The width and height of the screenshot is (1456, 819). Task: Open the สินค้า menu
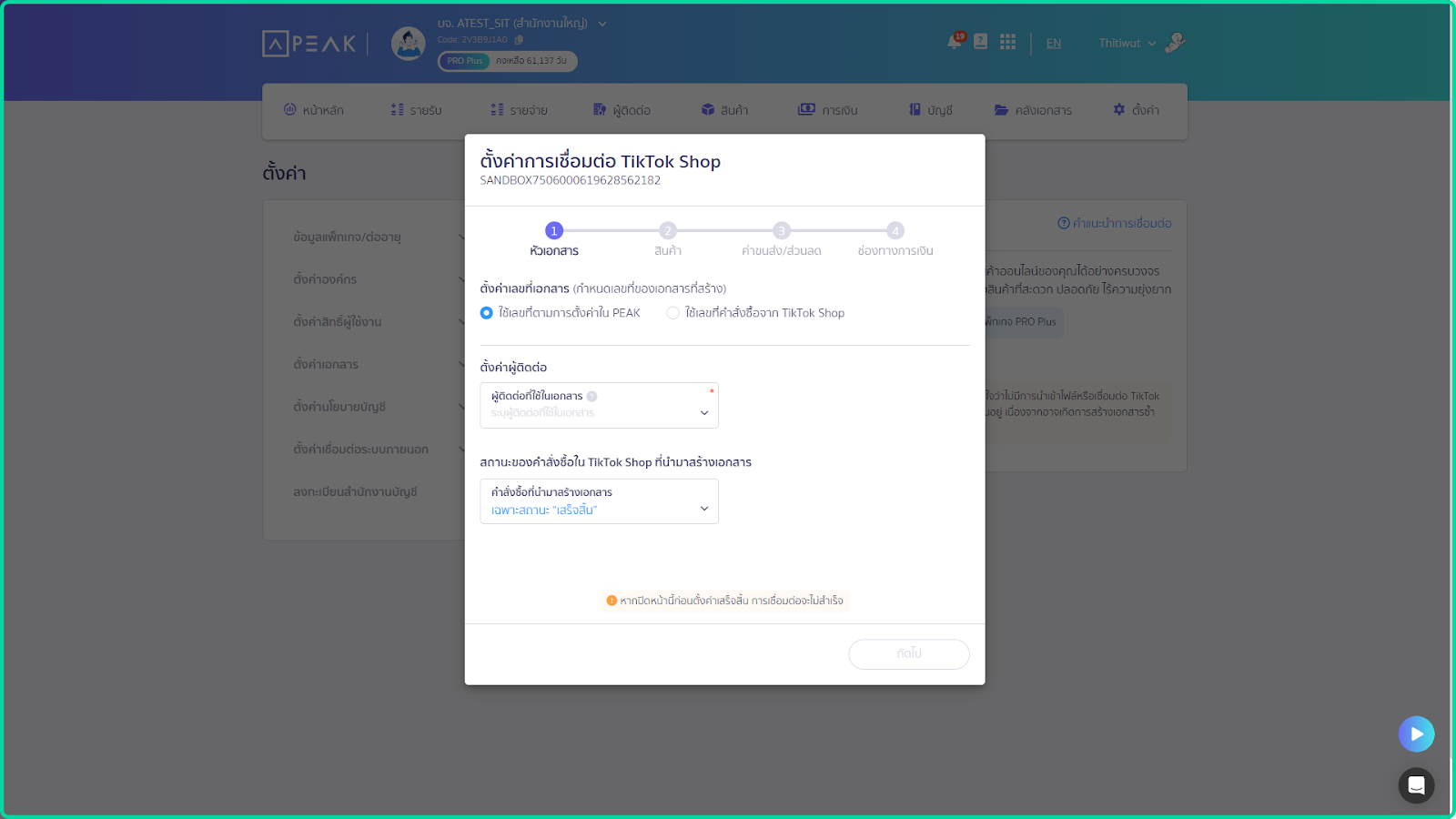point(724,110)
